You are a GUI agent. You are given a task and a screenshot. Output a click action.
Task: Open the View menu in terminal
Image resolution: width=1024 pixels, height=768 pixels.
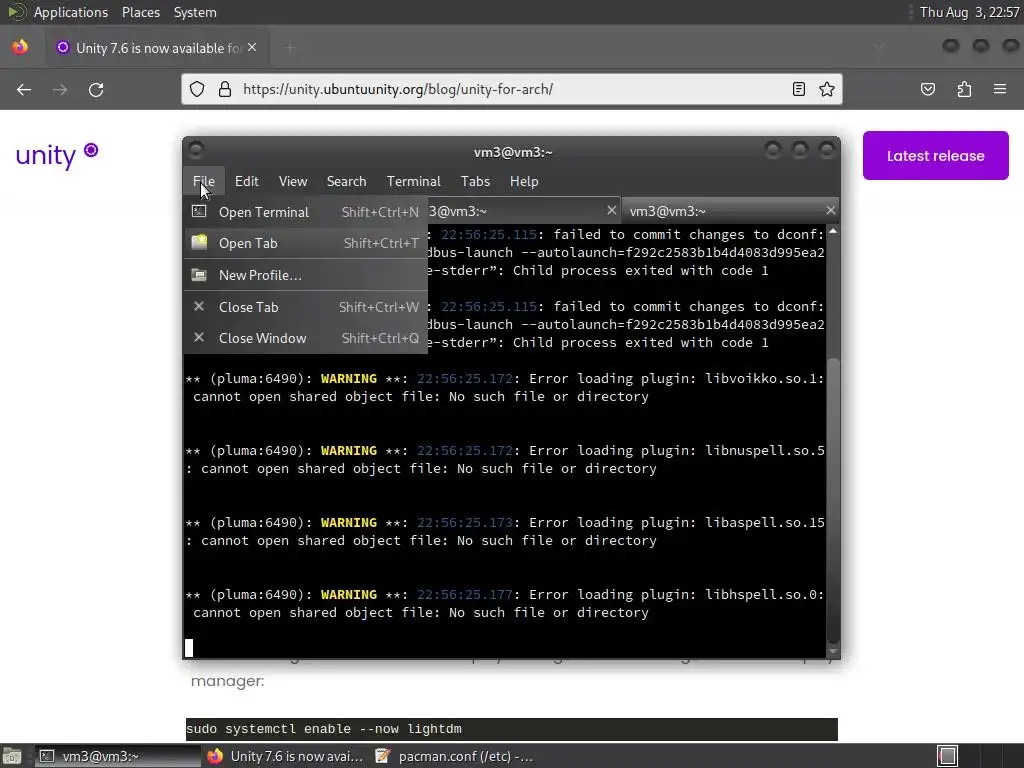tap(293, 182)
